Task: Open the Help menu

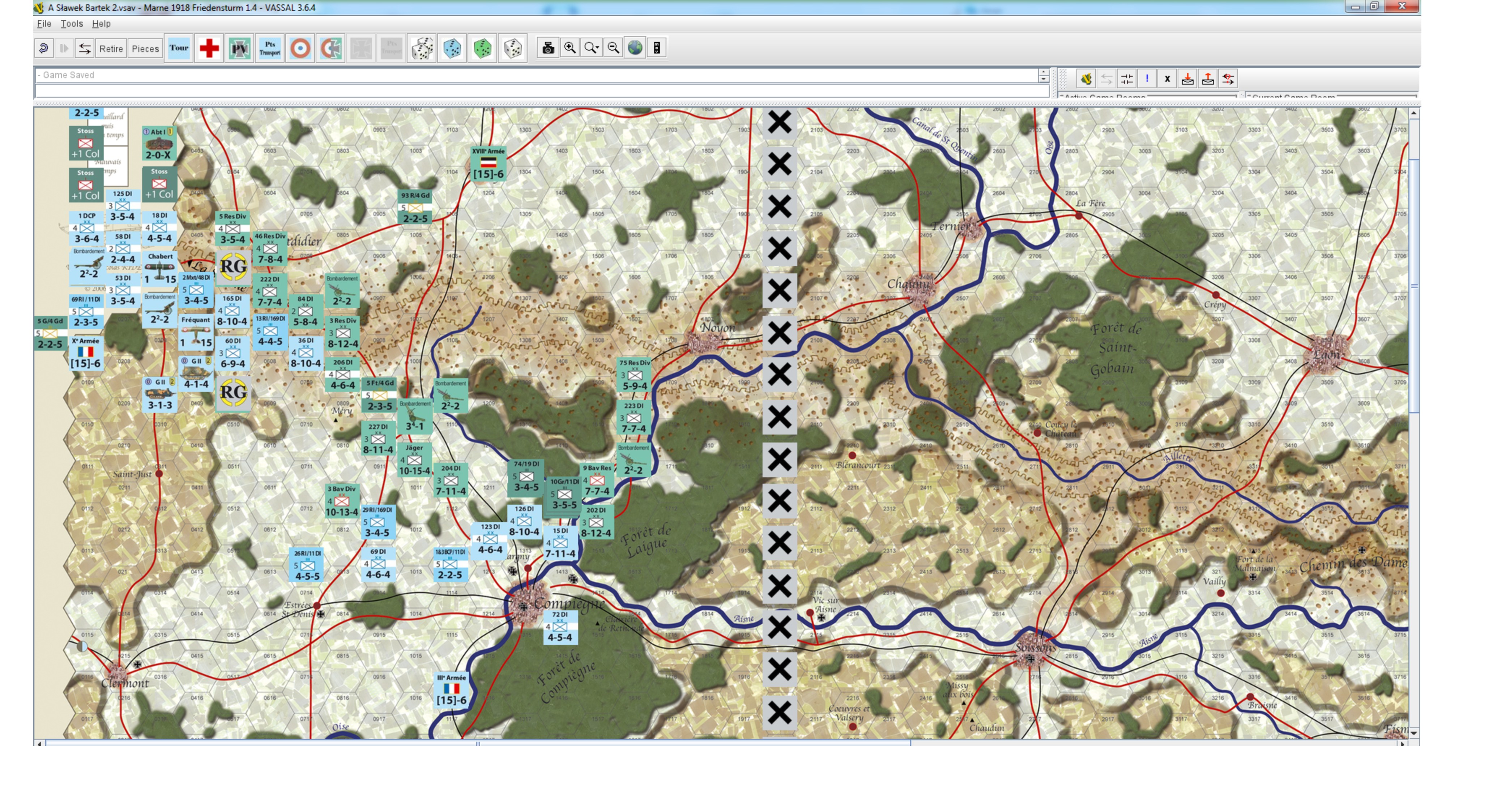Action: [101, 24]
